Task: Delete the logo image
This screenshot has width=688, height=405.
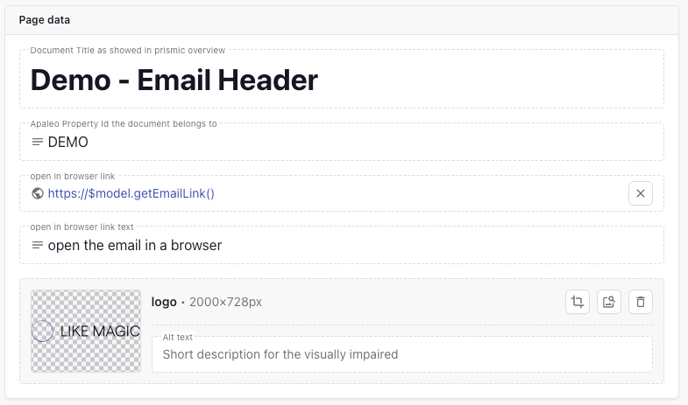Action: coord(641,302)
